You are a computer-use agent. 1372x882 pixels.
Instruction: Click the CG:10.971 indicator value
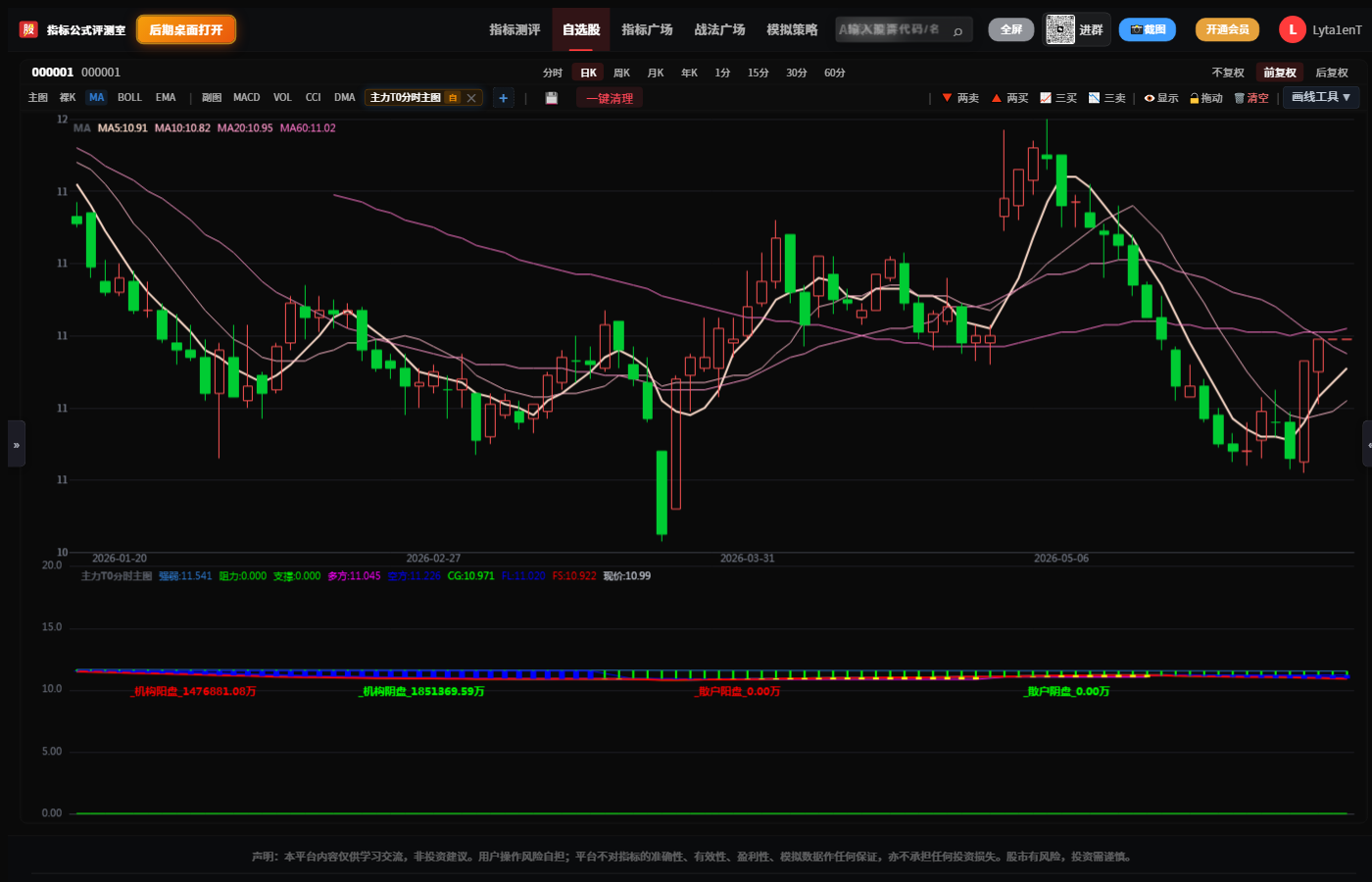click(471, 576)
